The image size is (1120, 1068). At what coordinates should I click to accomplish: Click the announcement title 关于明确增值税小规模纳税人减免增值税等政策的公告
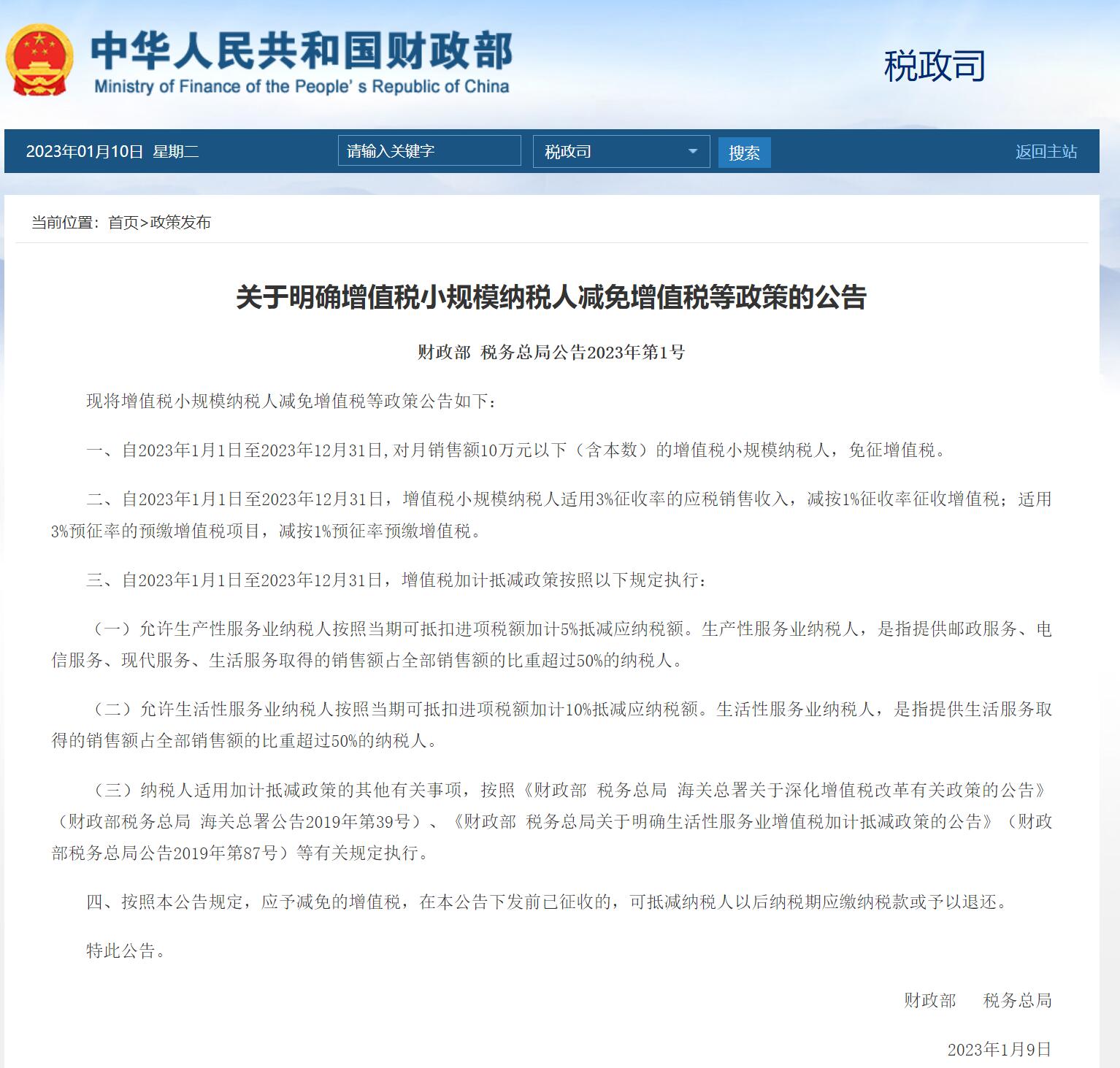[x=550, y=298]
